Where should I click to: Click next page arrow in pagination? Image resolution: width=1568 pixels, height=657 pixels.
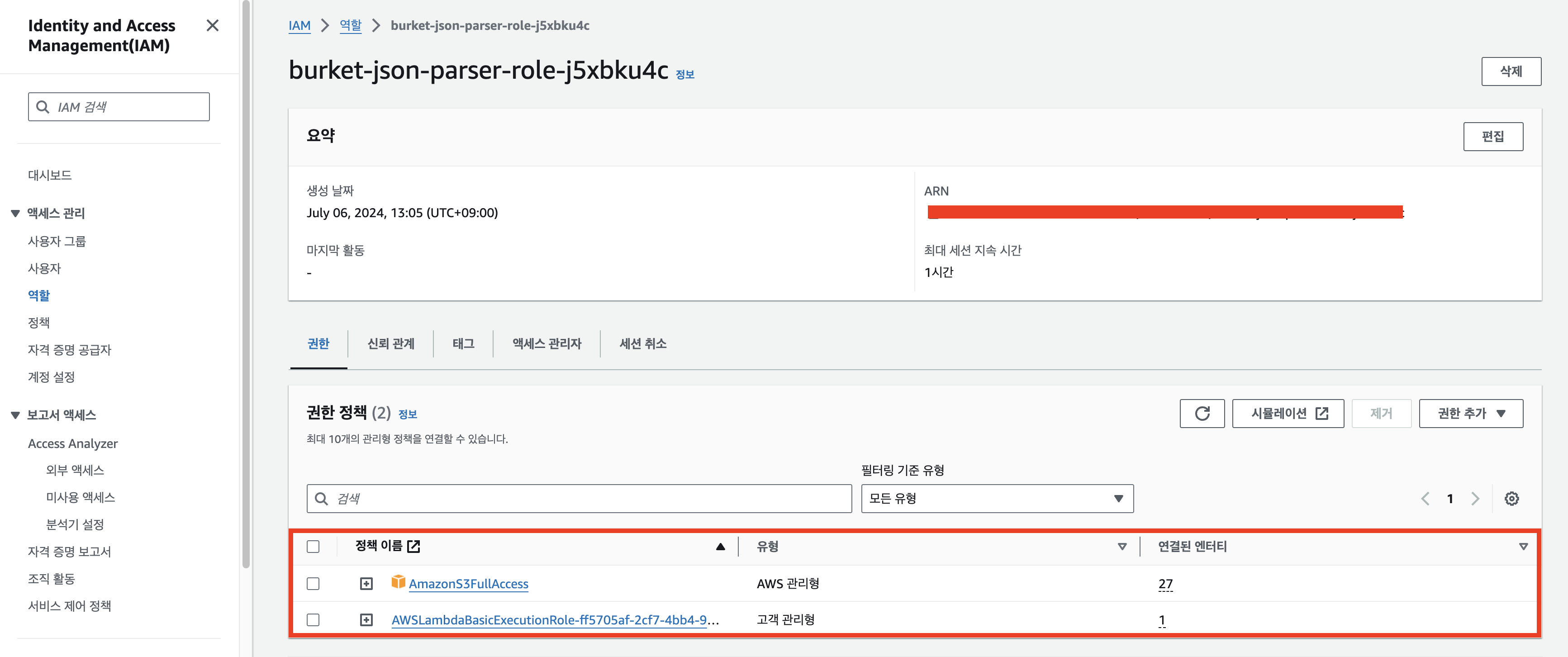[1475, 499]
